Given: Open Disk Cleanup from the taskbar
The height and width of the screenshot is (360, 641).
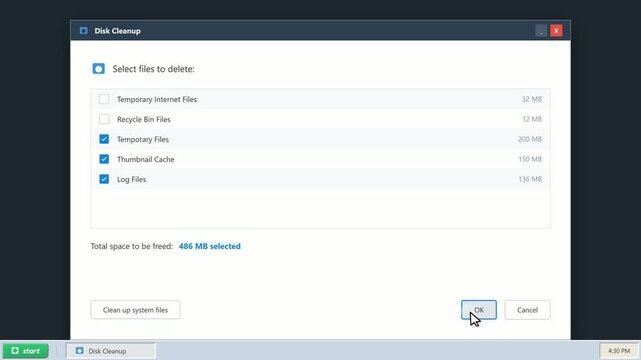Looking at the screenshot, I should point(111,351).
